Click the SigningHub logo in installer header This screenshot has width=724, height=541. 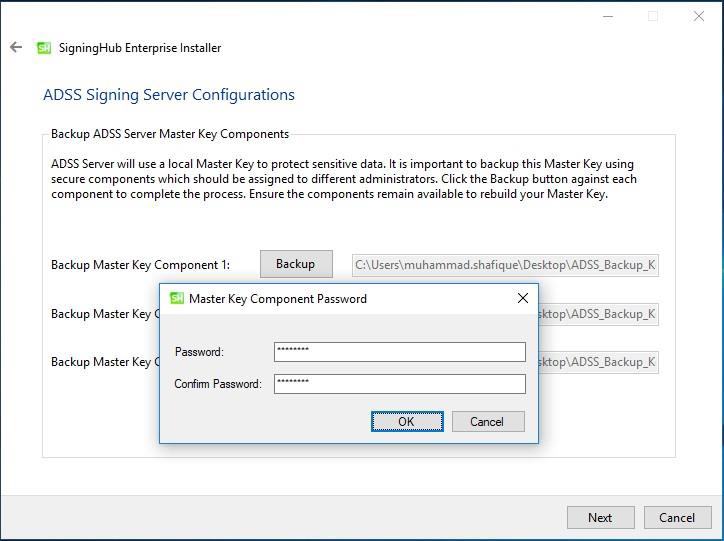[x=44, y=48]
